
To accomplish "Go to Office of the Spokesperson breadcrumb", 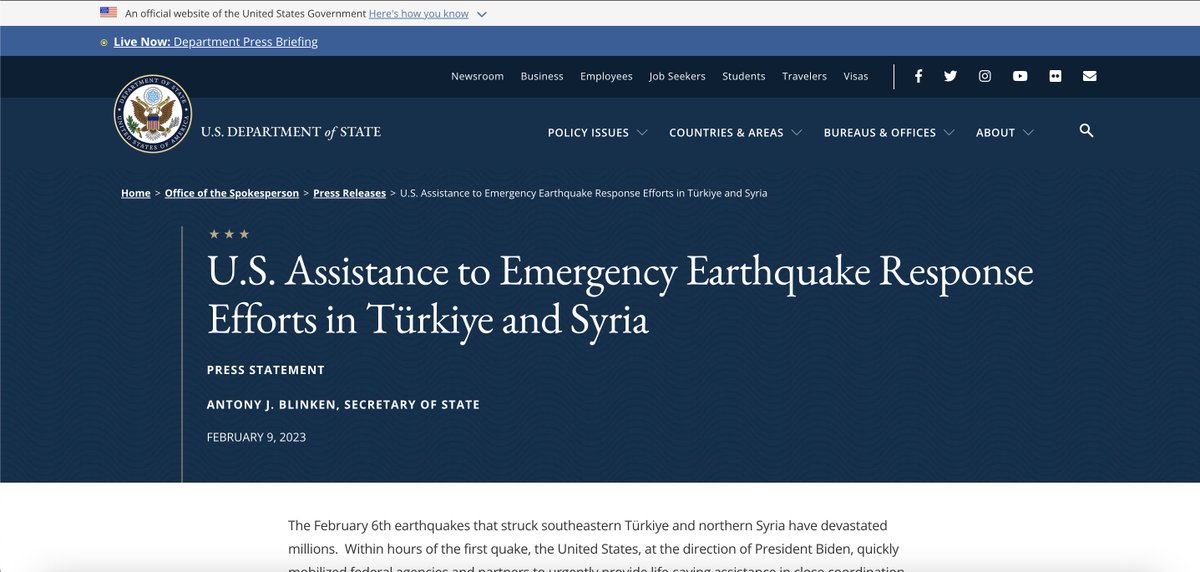I will [x=232, y=193].
